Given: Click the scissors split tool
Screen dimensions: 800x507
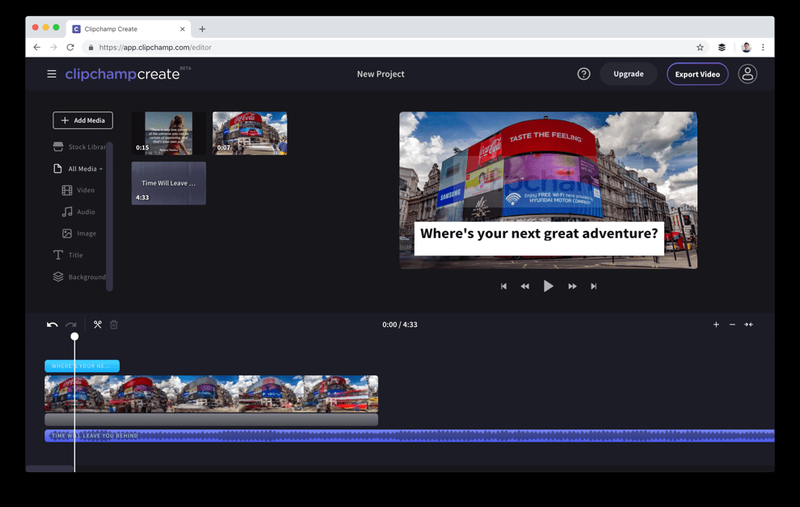Looking at the screenshot, I should (97, 324).
